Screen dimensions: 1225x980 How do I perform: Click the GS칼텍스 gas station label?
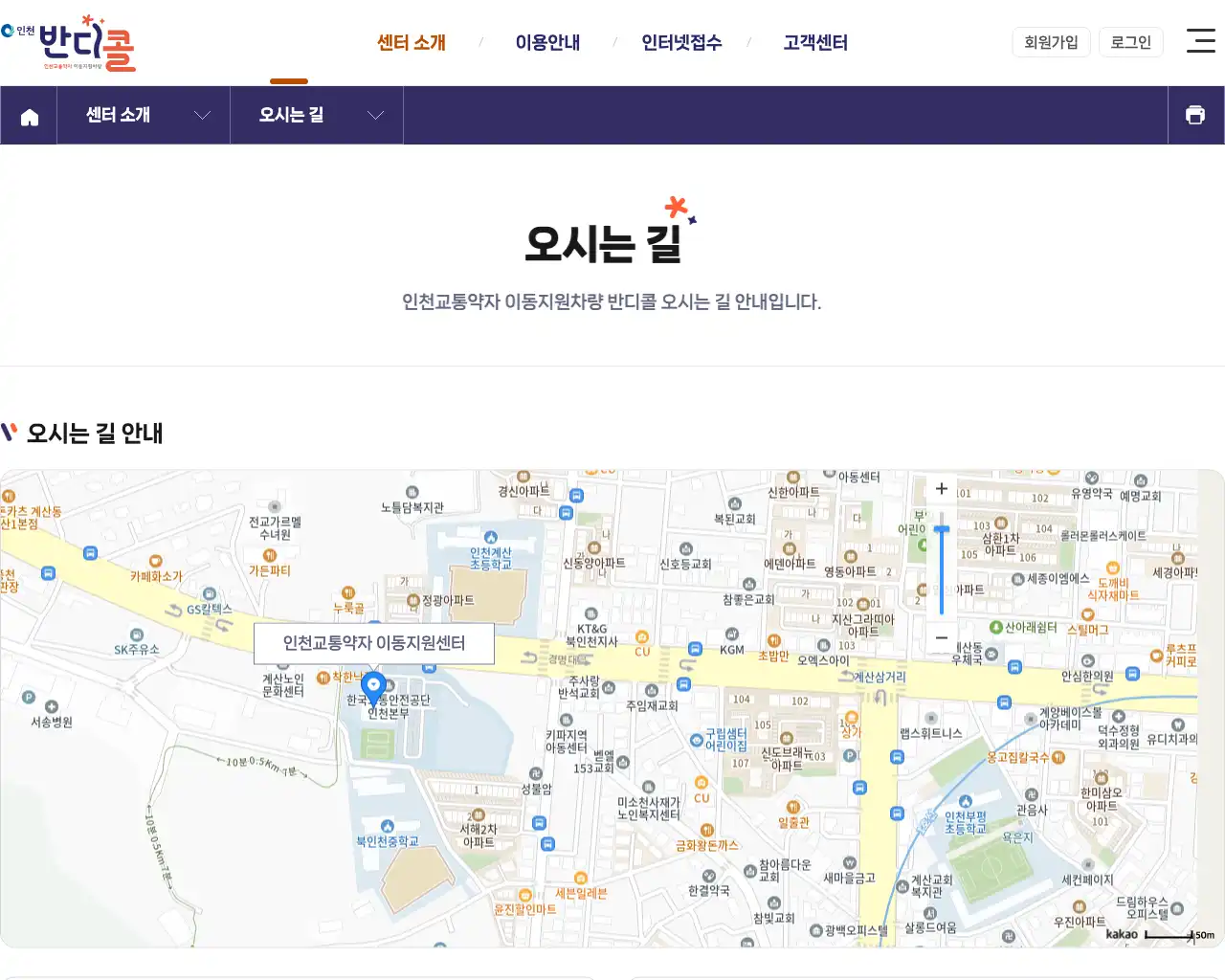[209, 609]
